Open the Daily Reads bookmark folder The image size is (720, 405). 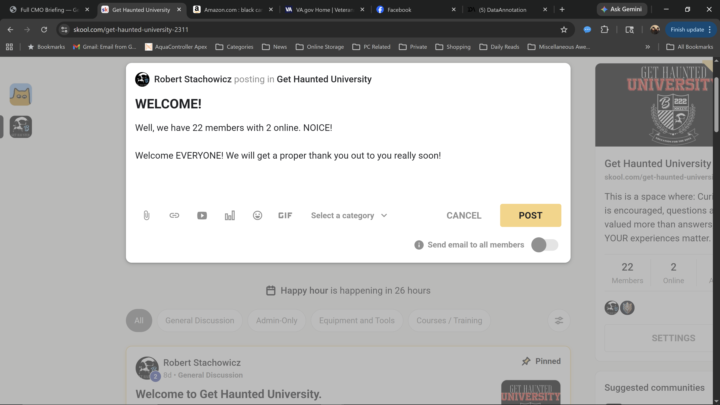(499, 47)
